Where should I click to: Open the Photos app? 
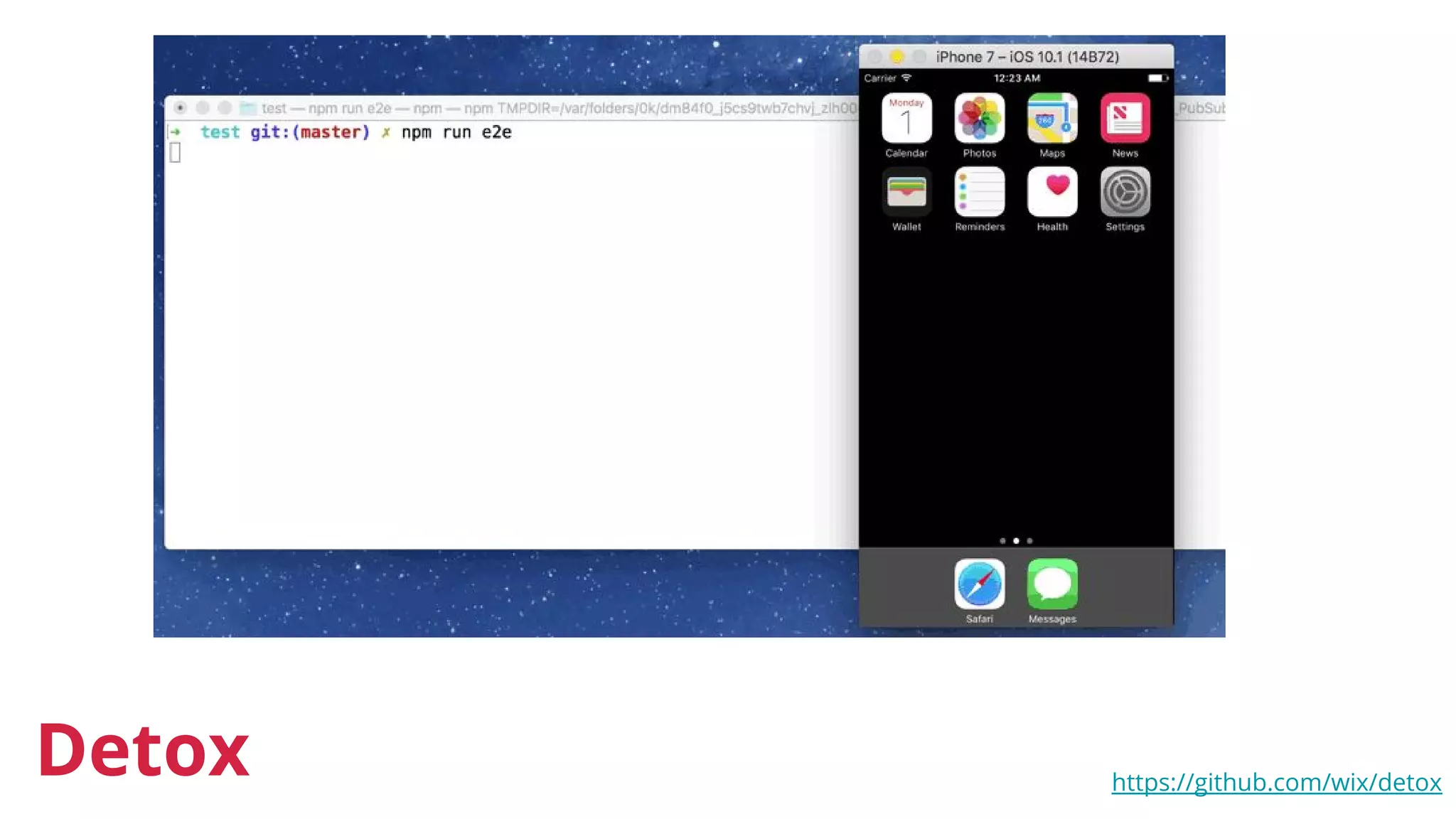click(x=979, y=119)
